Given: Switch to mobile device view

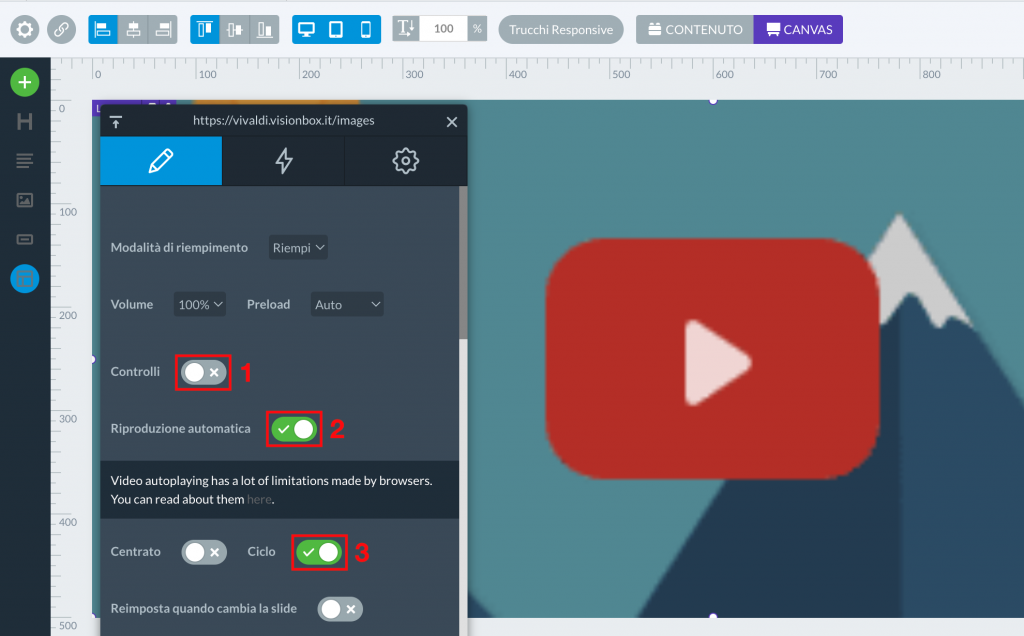Looking at the screenshot, I should (366, 30).
